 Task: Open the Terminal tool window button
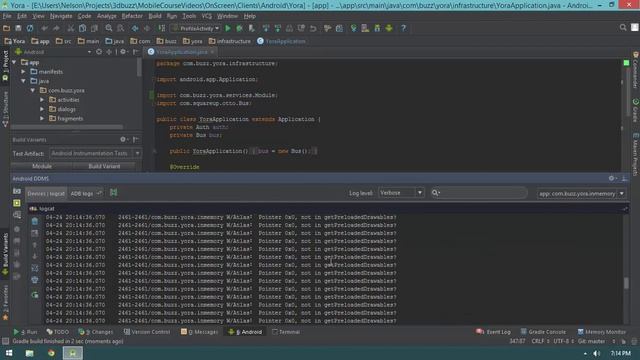pyautogui.click(x=286, y=332)
